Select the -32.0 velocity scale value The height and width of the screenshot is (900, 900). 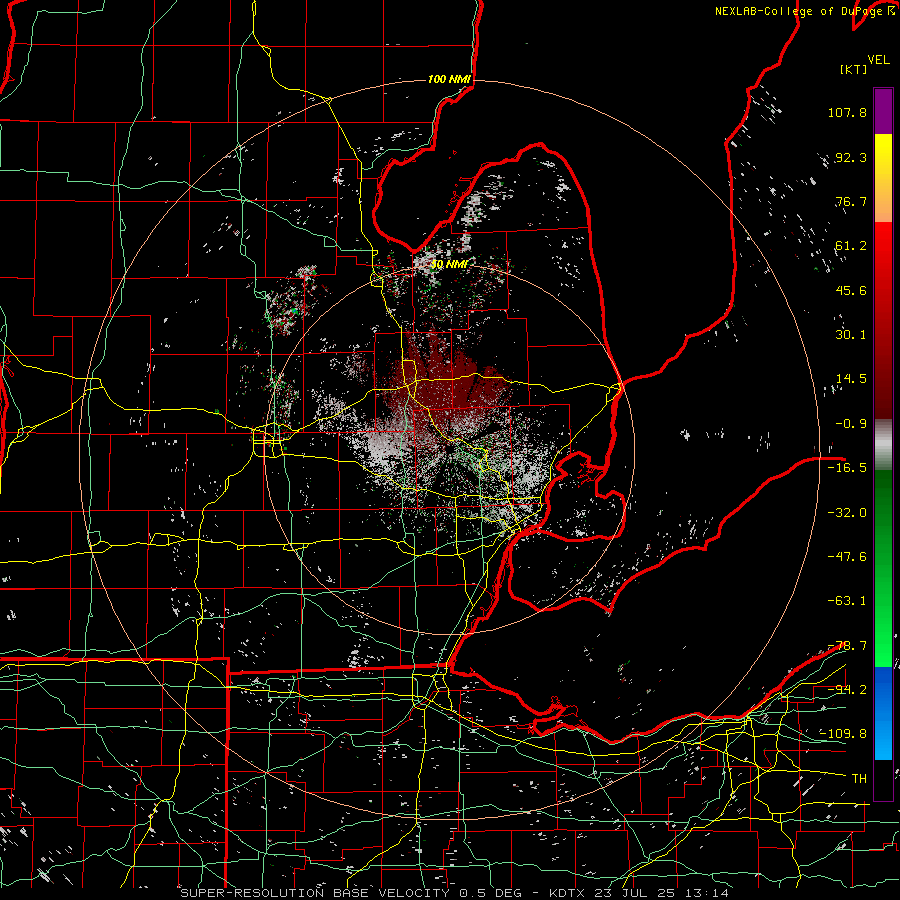pos(847,512)
